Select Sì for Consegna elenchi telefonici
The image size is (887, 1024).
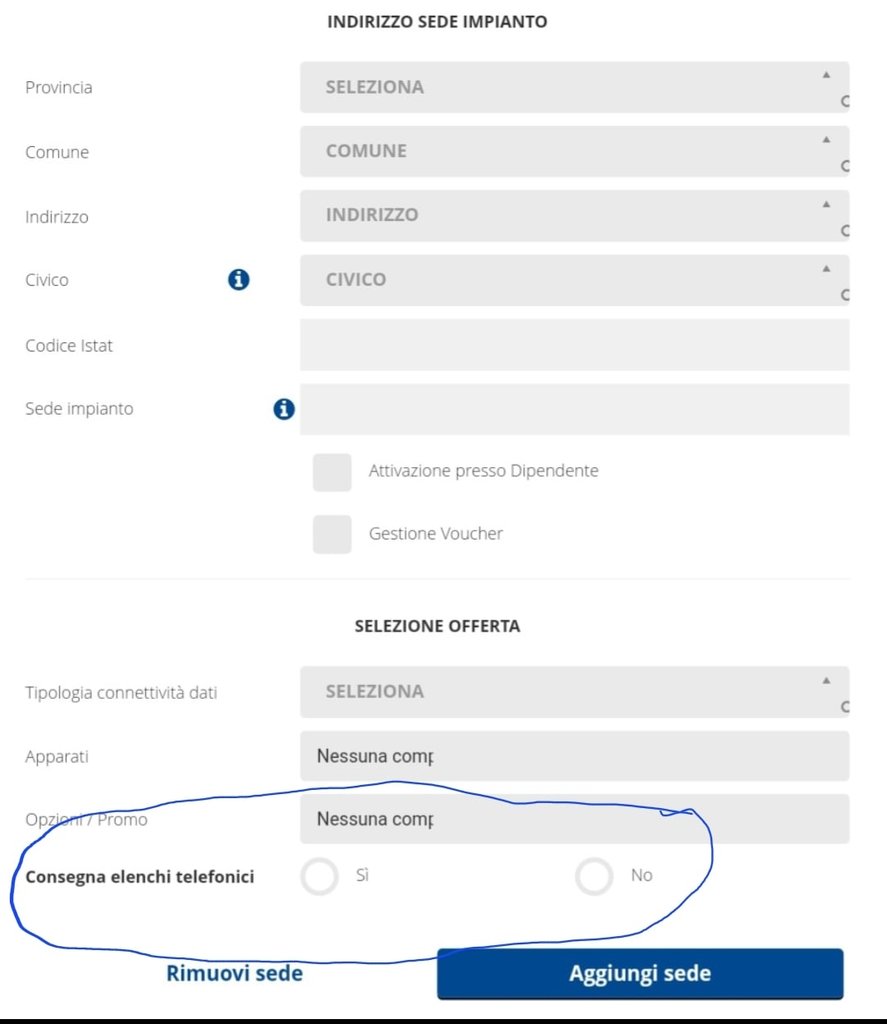320,877
